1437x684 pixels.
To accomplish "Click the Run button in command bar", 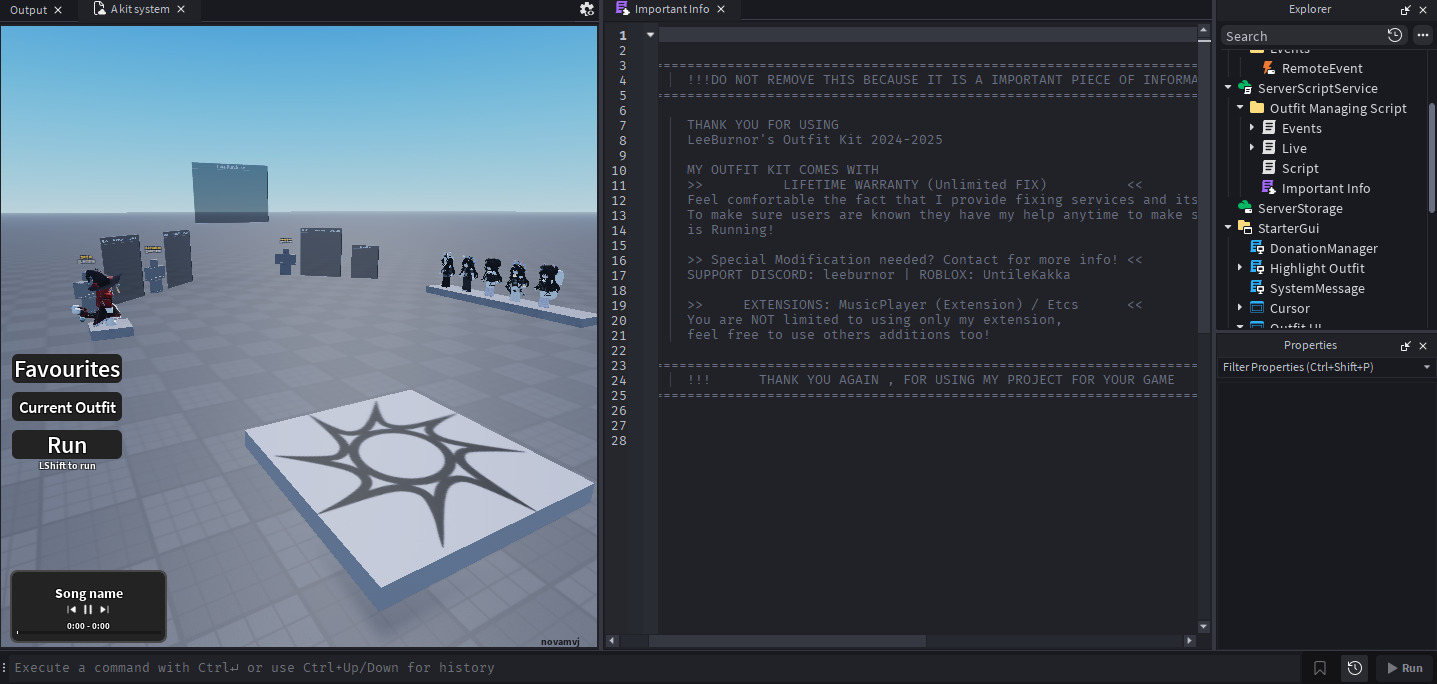I will click(1403, 668).
